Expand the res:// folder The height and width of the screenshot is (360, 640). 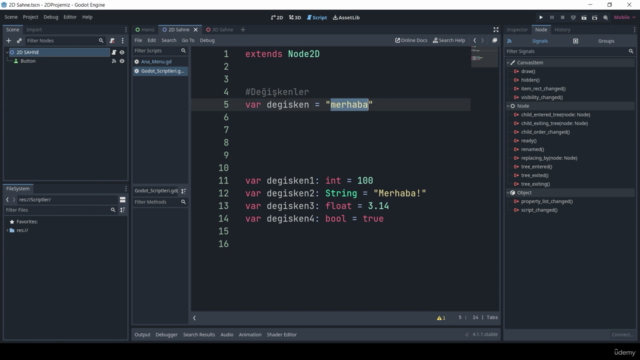tap(7, 231)
